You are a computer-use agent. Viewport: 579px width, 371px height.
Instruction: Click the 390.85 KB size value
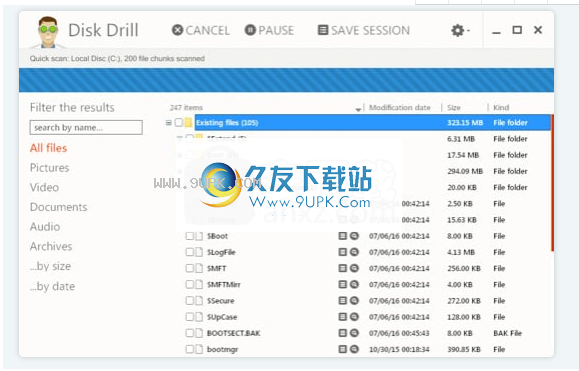464,349
